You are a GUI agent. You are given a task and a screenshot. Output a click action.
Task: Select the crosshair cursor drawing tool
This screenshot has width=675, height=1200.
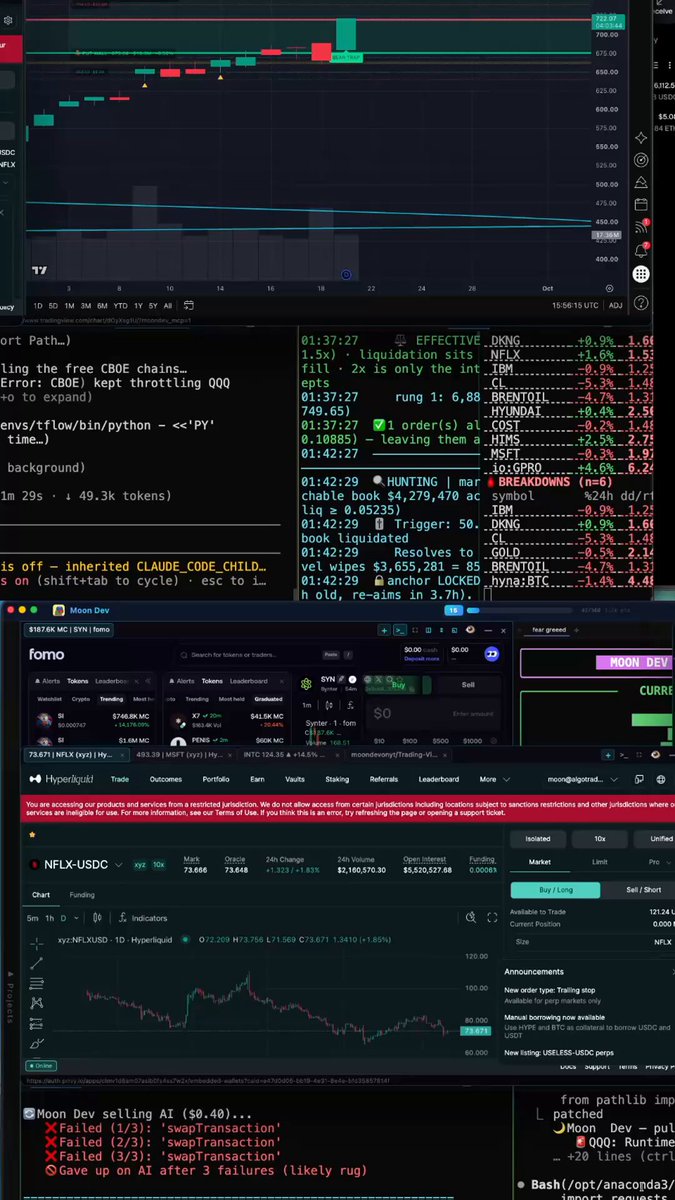tap(37, 943)
